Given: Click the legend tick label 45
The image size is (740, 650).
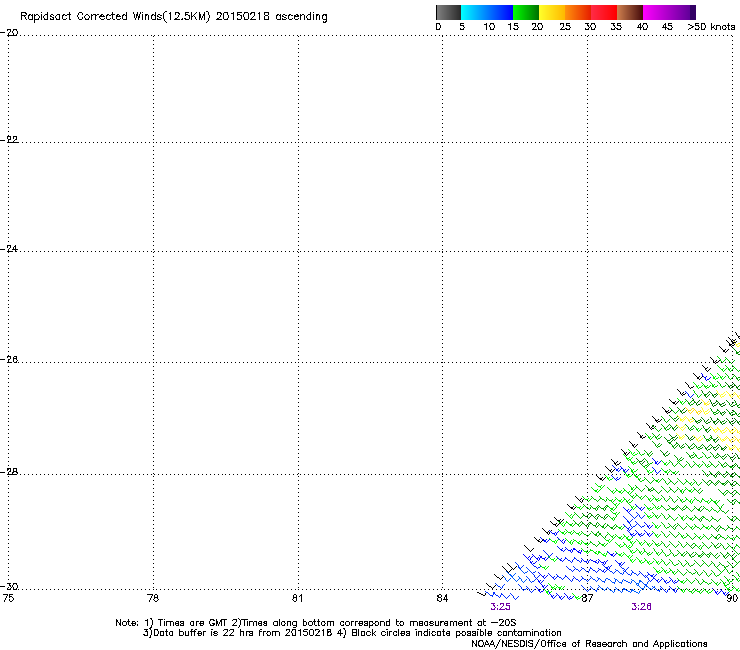Looking at the screenshot, I should 667,27.
